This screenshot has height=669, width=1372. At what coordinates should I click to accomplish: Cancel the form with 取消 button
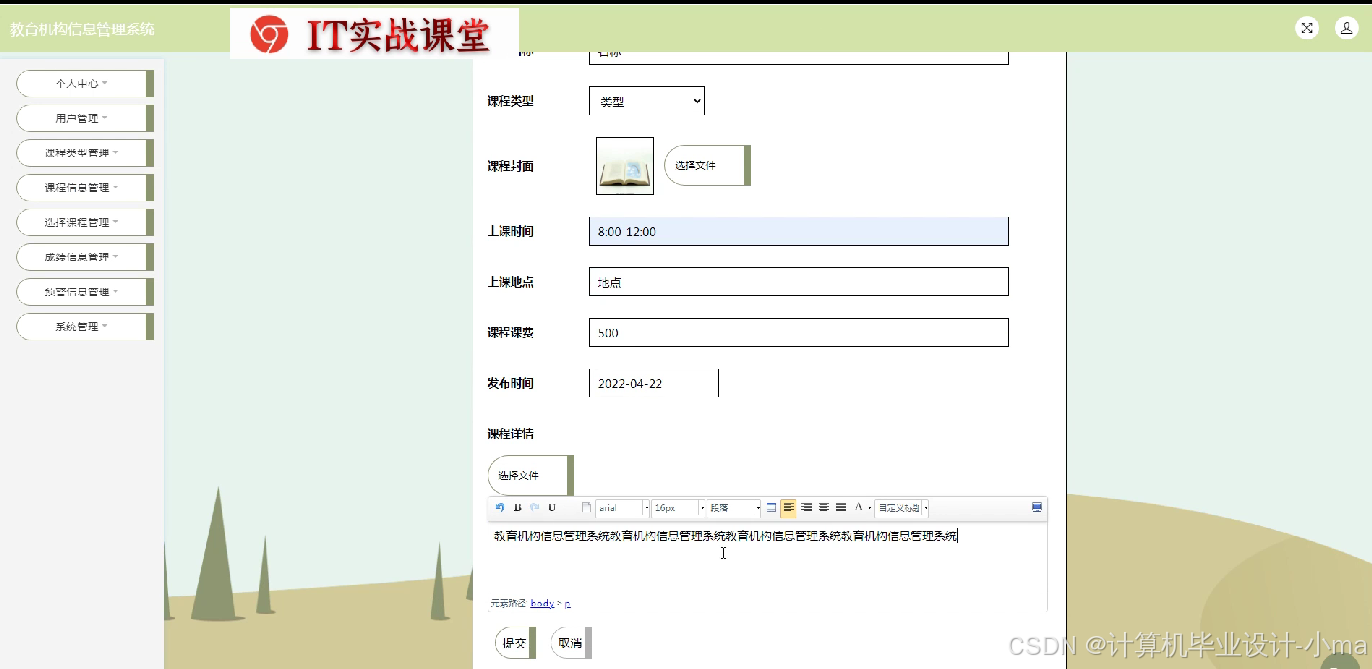coord(572,643)
